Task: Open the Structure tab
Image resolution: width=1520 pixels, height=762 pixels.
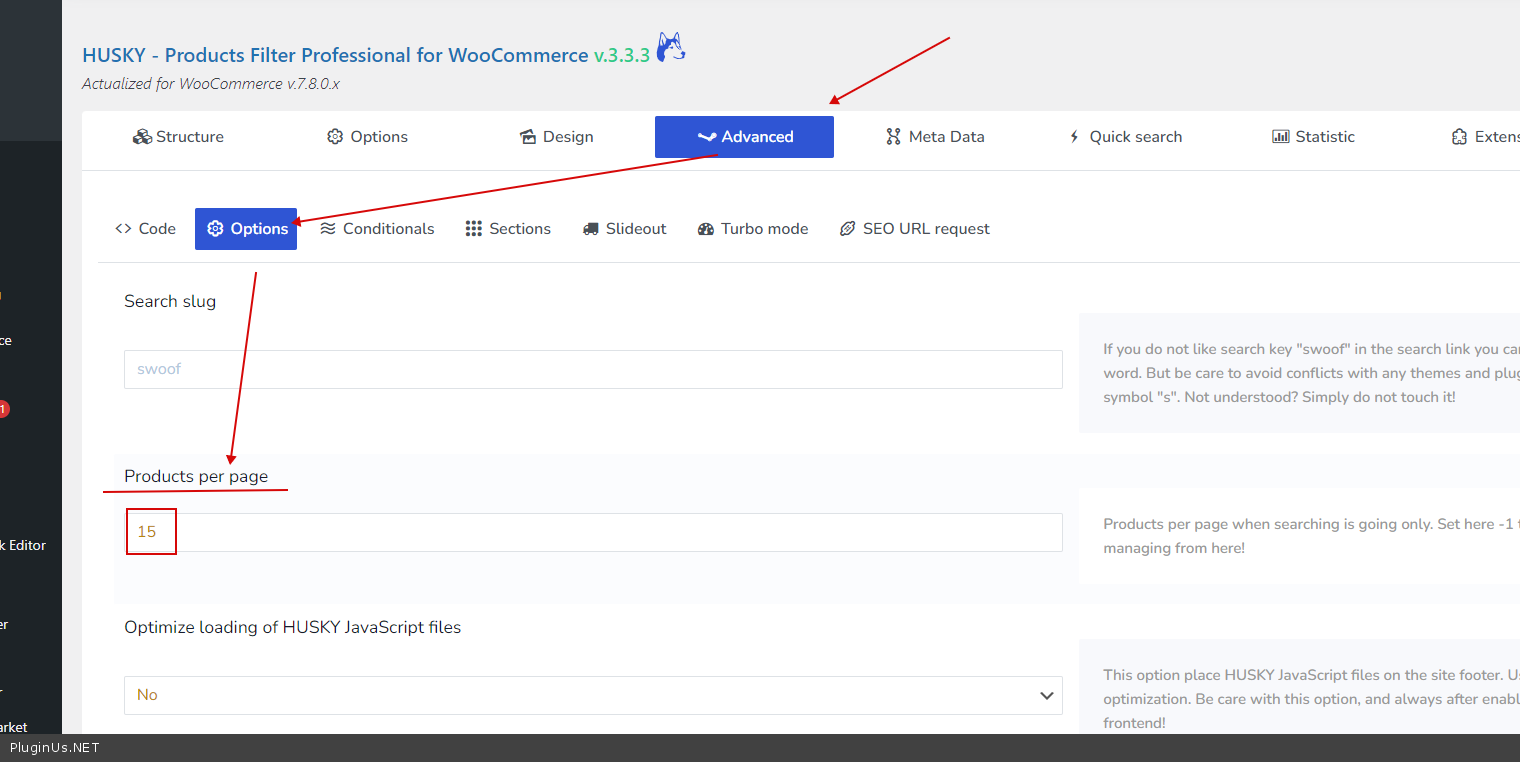Action: pos(178,137)
